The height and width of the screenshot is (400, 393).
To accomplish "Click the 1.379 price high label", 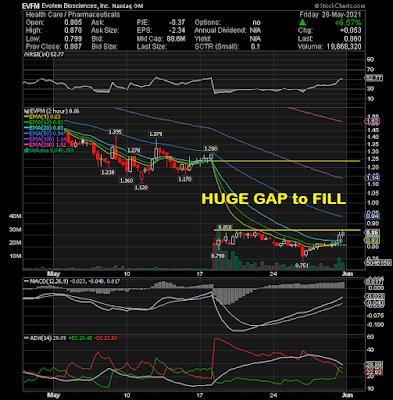I will tap(156, 134).
